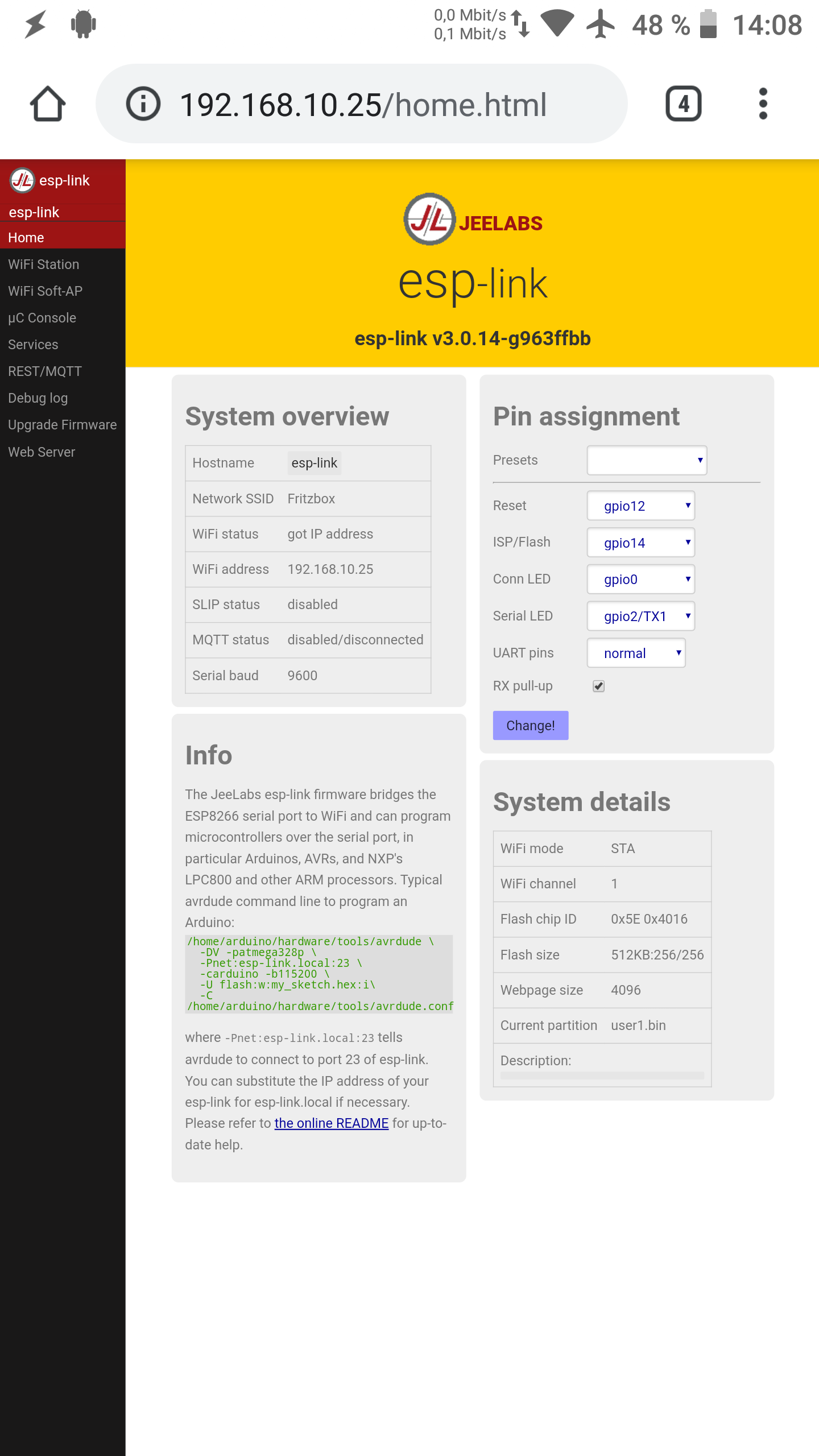
Task: Open the µC Console page
Action: click(x=63, y=318)
